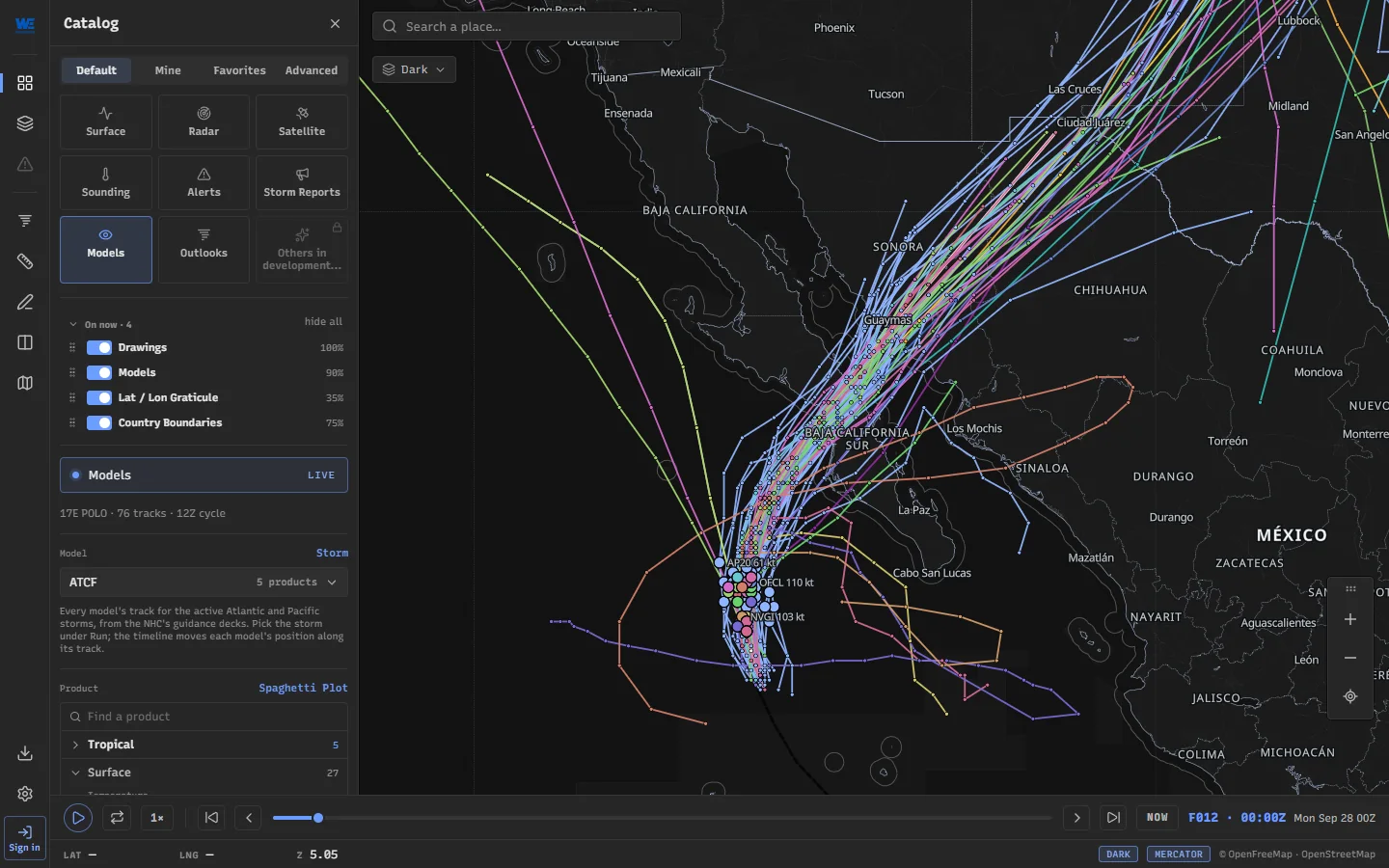Click the hide all link
The image size is (1389, 868).
click(323, 322)
